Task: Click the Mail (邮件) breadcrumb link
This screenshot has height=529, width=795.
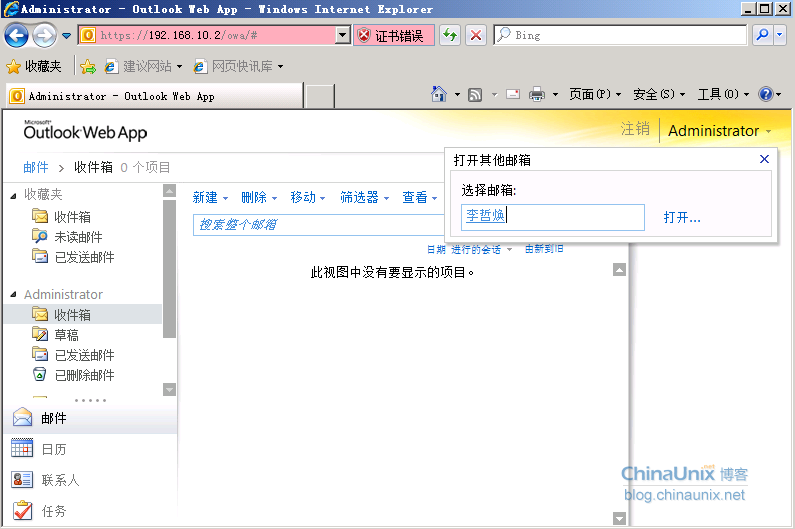Action: pyautogui.click(x=36, y=167)
